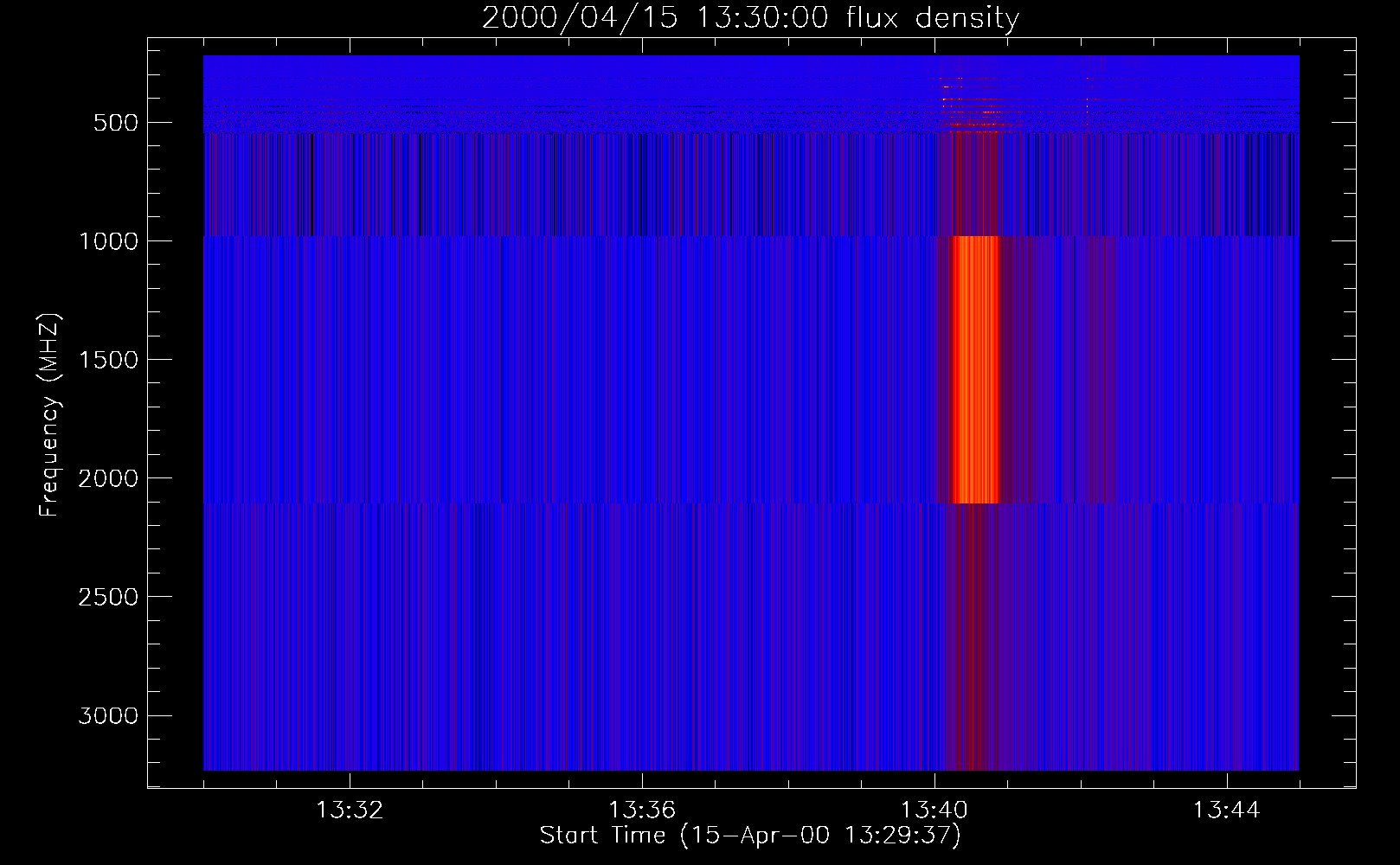The image size is (1400, 865).
Task: Select the 1500 frequency tick label
Action: (108, 360)
